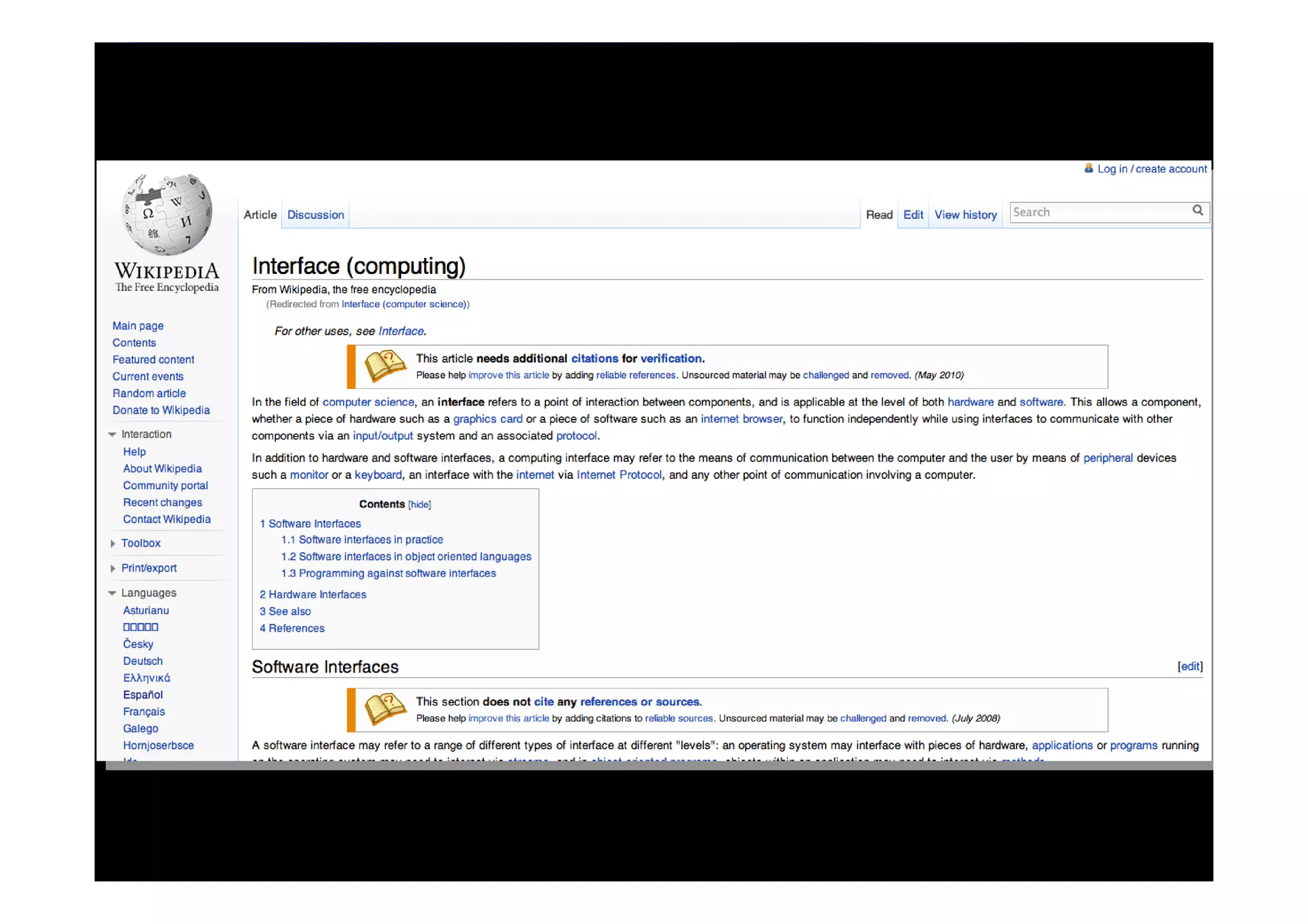
Task: Open Featured content link
Action: (x=153, y=360)
